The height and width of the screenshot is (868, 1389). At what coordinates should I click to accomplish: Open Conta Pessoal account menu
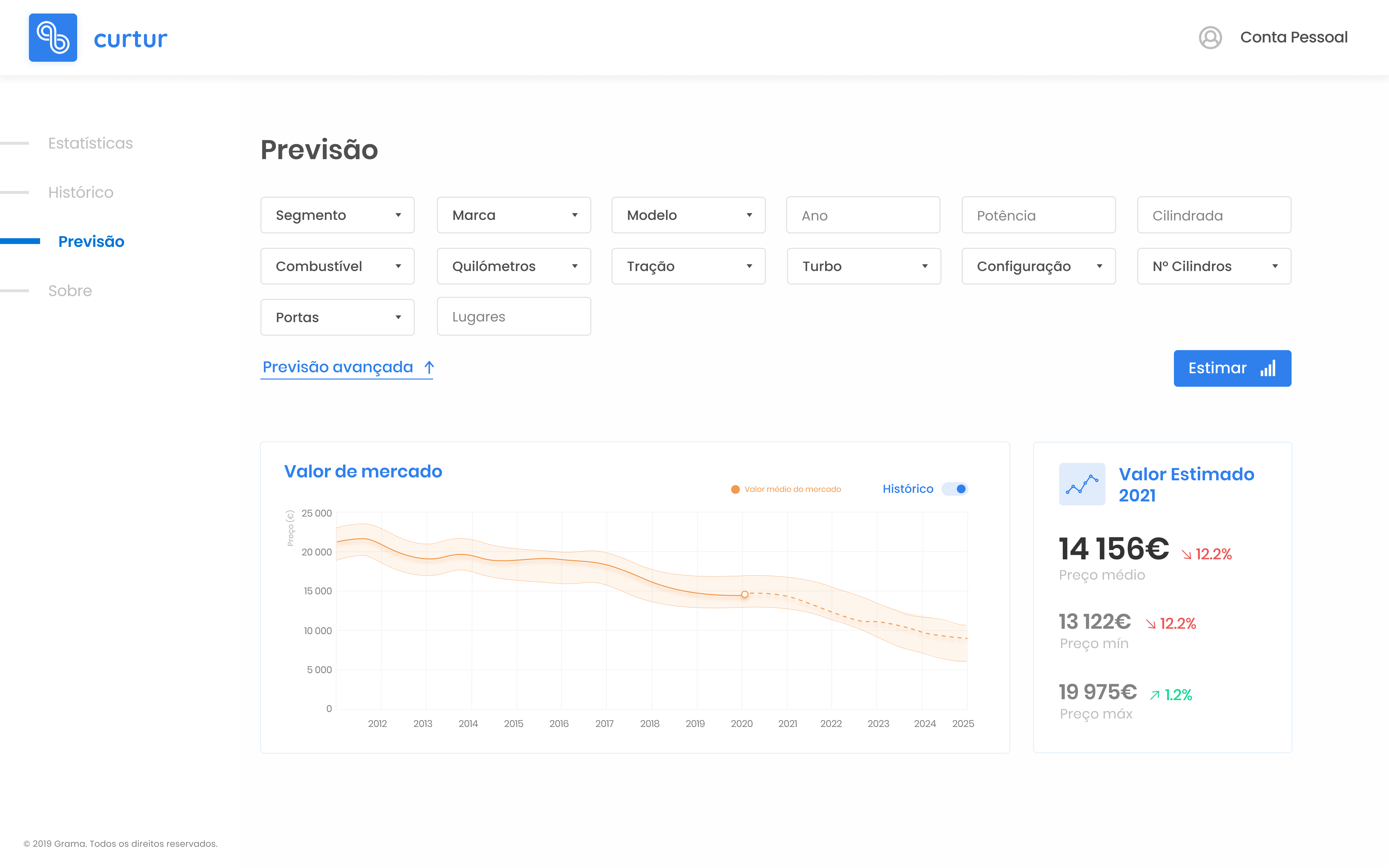(1294, 37)
